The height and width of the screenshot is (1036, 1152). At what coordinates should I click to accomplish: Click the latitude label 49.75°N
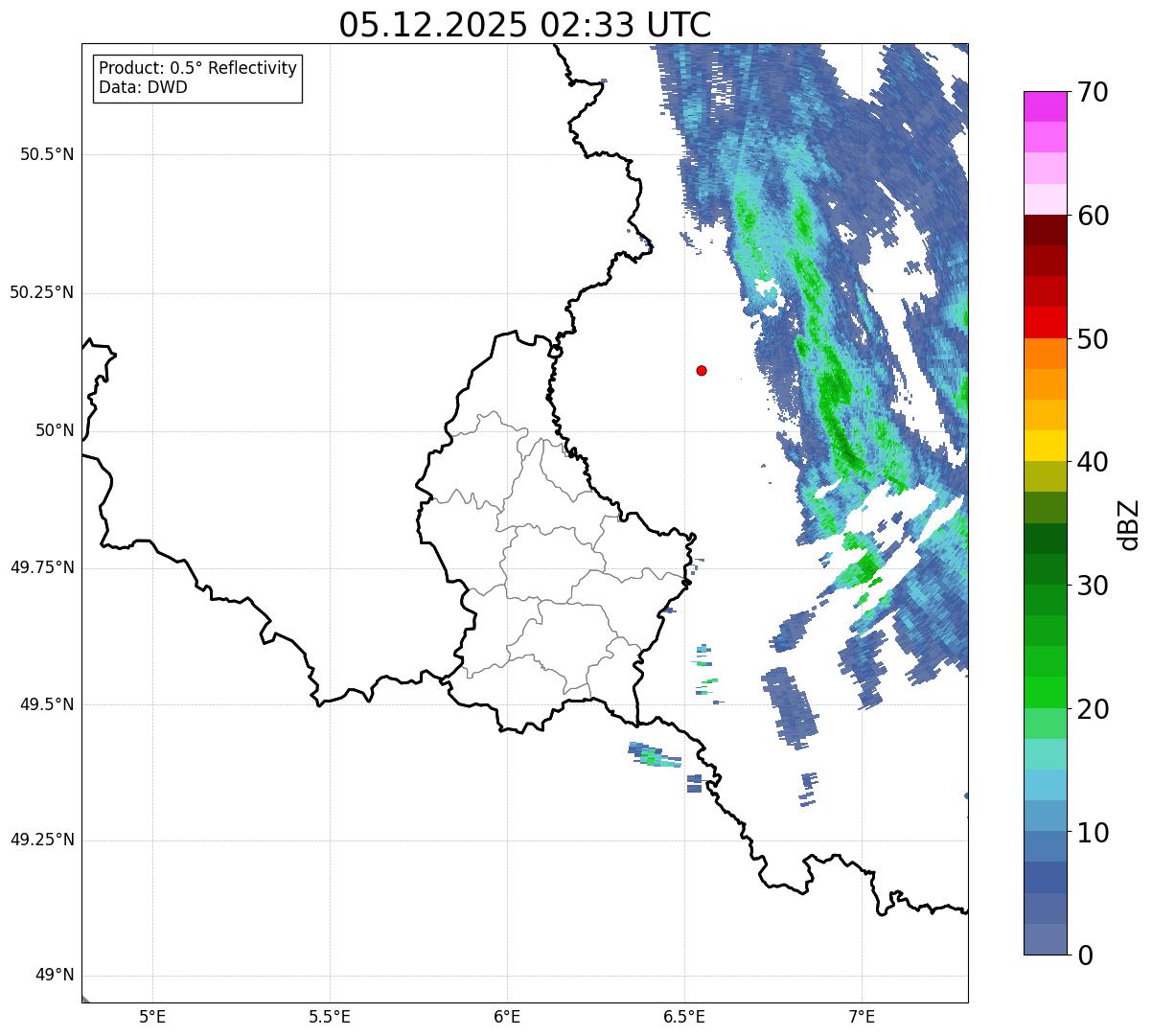point(42,567)
